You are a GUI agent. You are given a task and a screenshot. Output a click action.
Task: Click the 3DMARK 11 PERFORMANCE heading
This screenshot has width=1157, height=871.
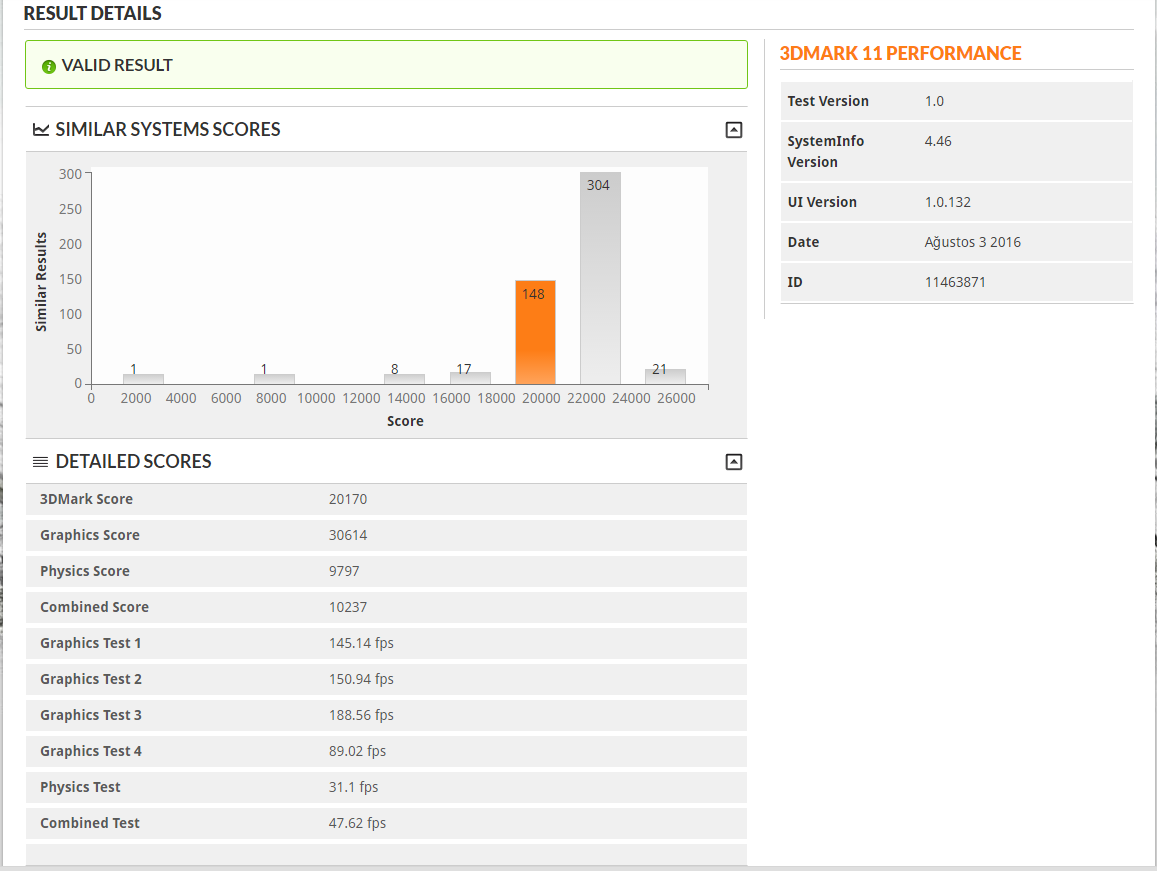[900, 54]
